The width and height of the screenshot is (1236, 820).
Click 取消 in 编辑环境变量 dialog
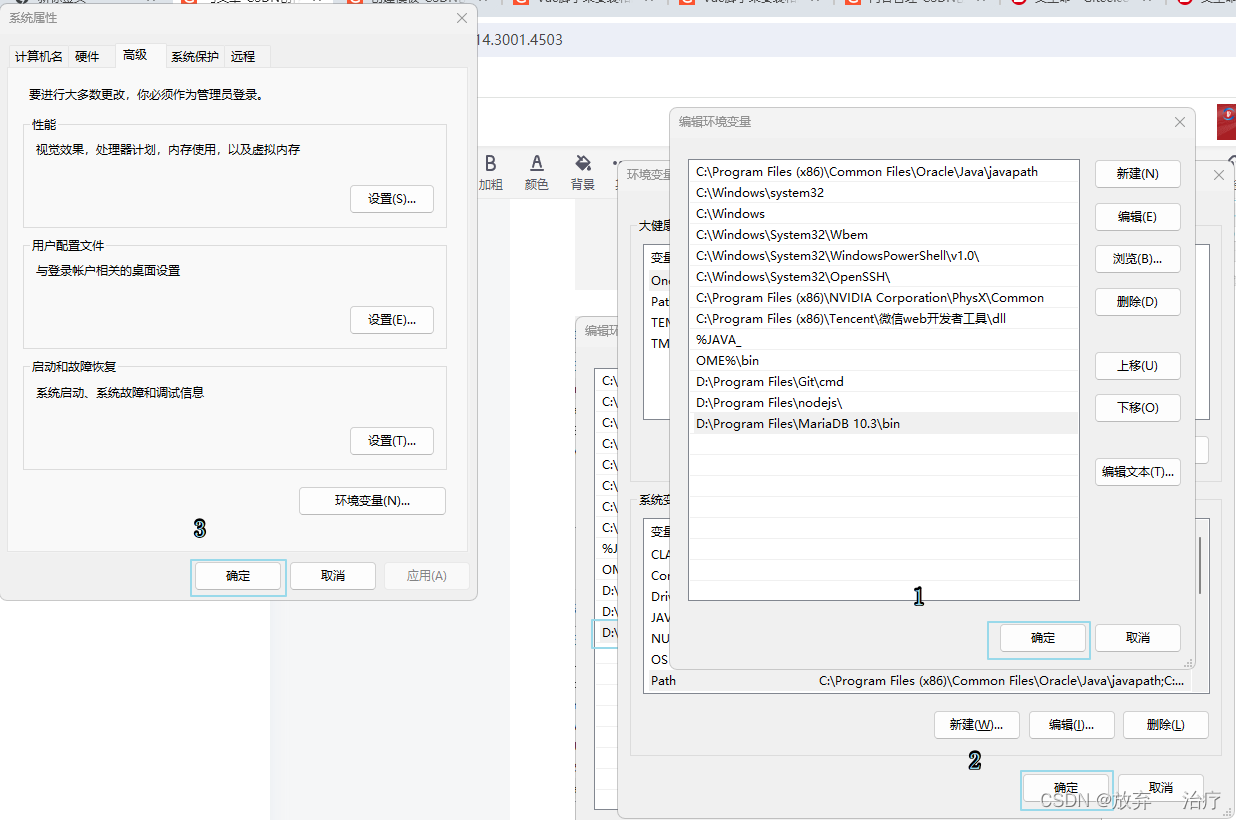[1138, 638]
